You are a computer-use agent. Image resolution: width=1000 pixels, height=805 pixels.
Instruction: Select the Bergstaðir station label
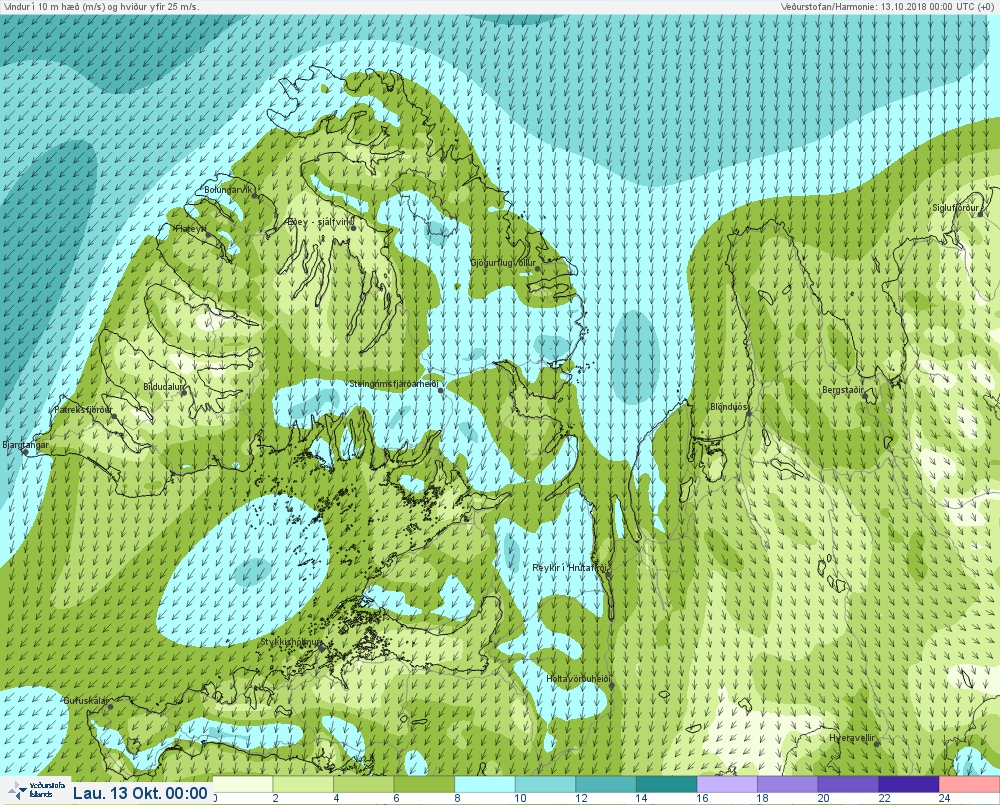coord(842,390)
